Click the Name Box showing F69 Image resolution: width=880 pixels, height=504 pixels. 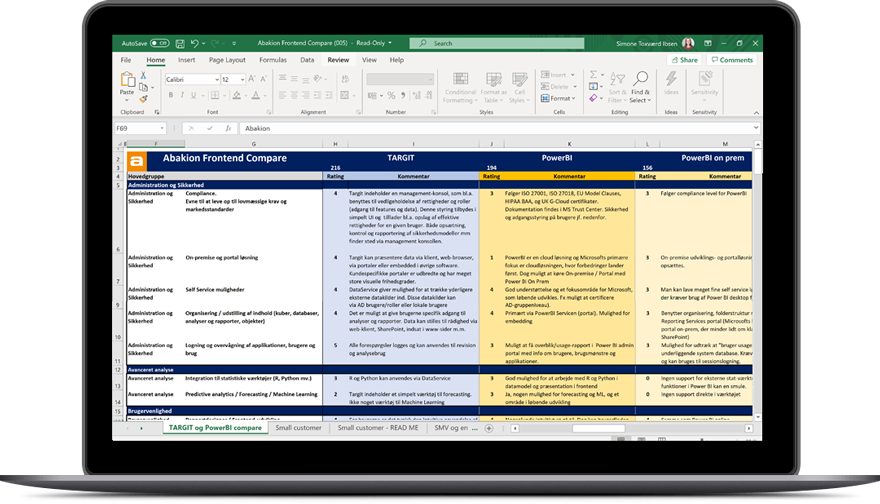[x=140, y=129]
